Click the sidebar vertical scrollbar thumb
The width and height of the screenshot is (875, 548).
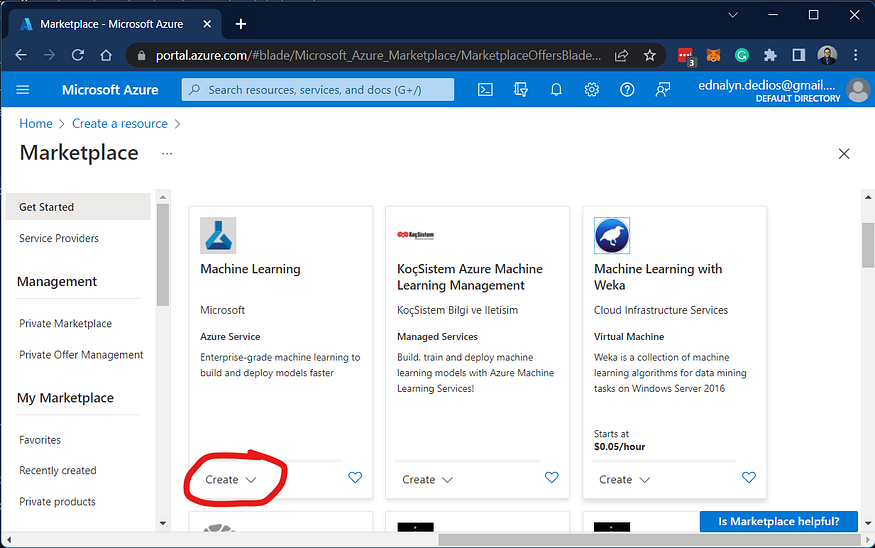coord(162,254)
